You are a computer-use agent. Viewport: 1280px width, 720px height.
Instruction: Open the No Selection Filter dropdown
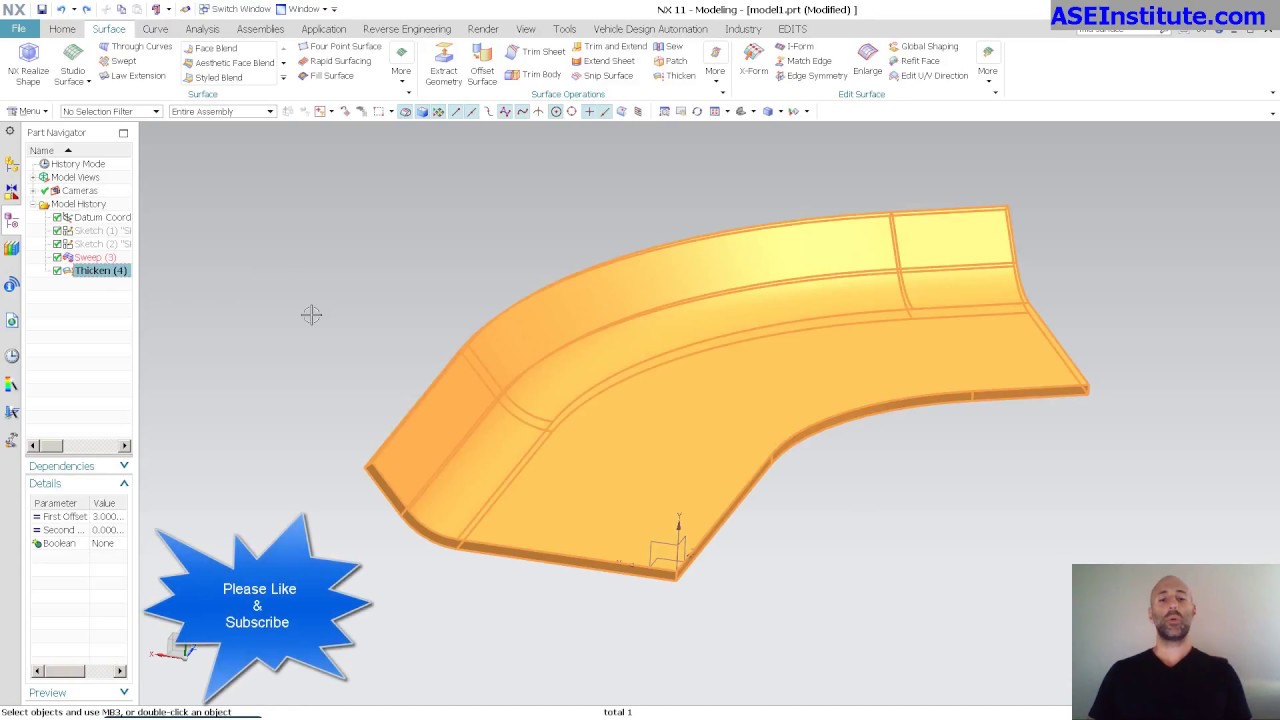pos(111,111)
